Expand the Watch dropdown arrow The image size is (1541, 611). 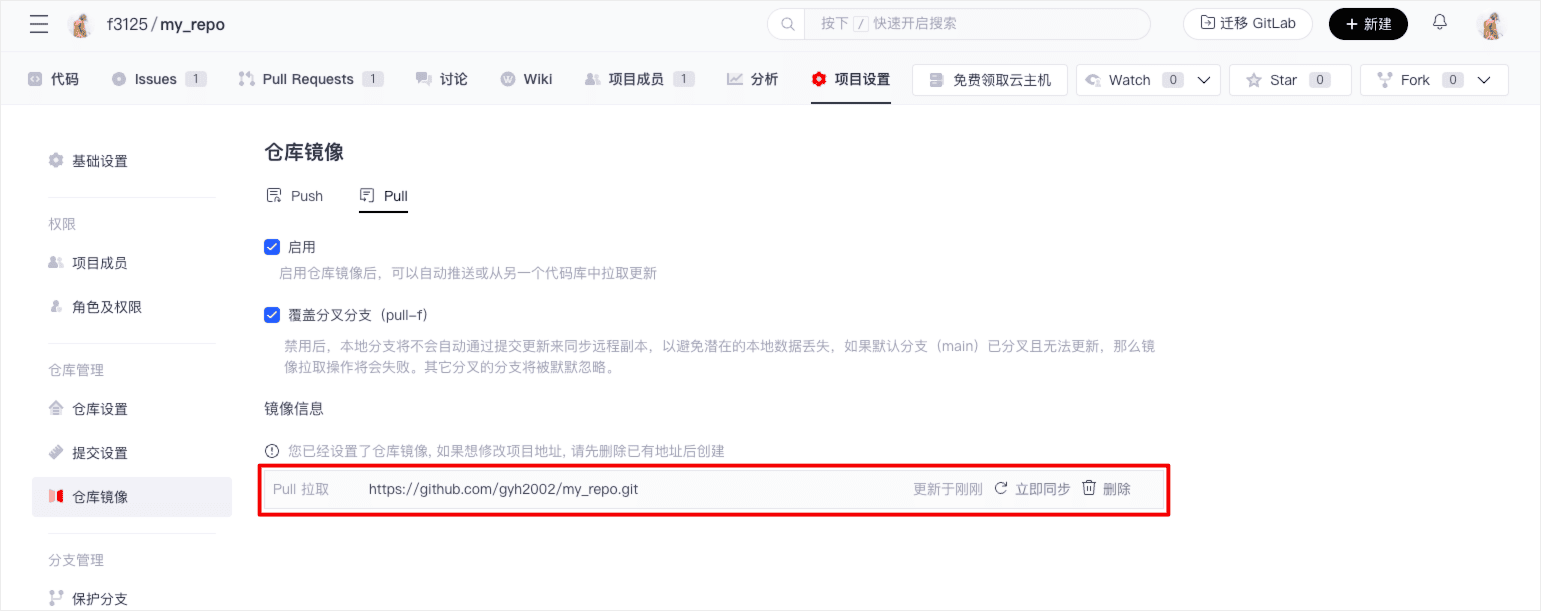pyautogui.click(x=1204, y=80)
